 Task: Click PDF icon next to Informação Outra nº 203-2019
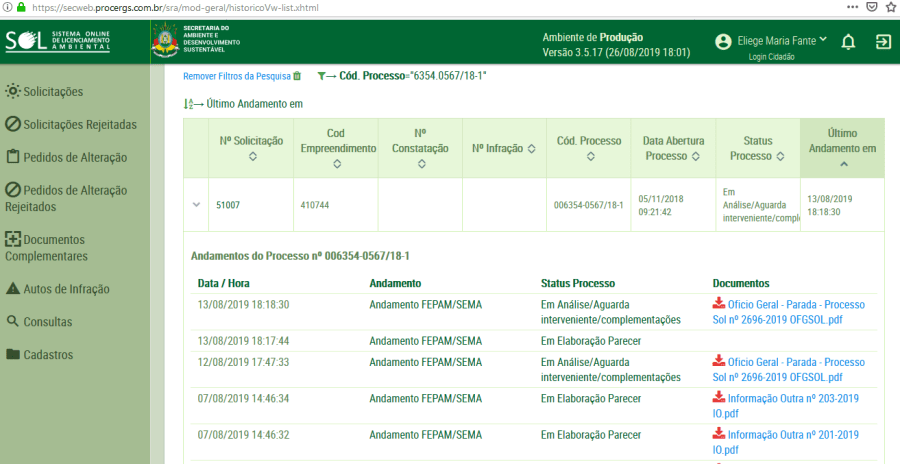718,399
